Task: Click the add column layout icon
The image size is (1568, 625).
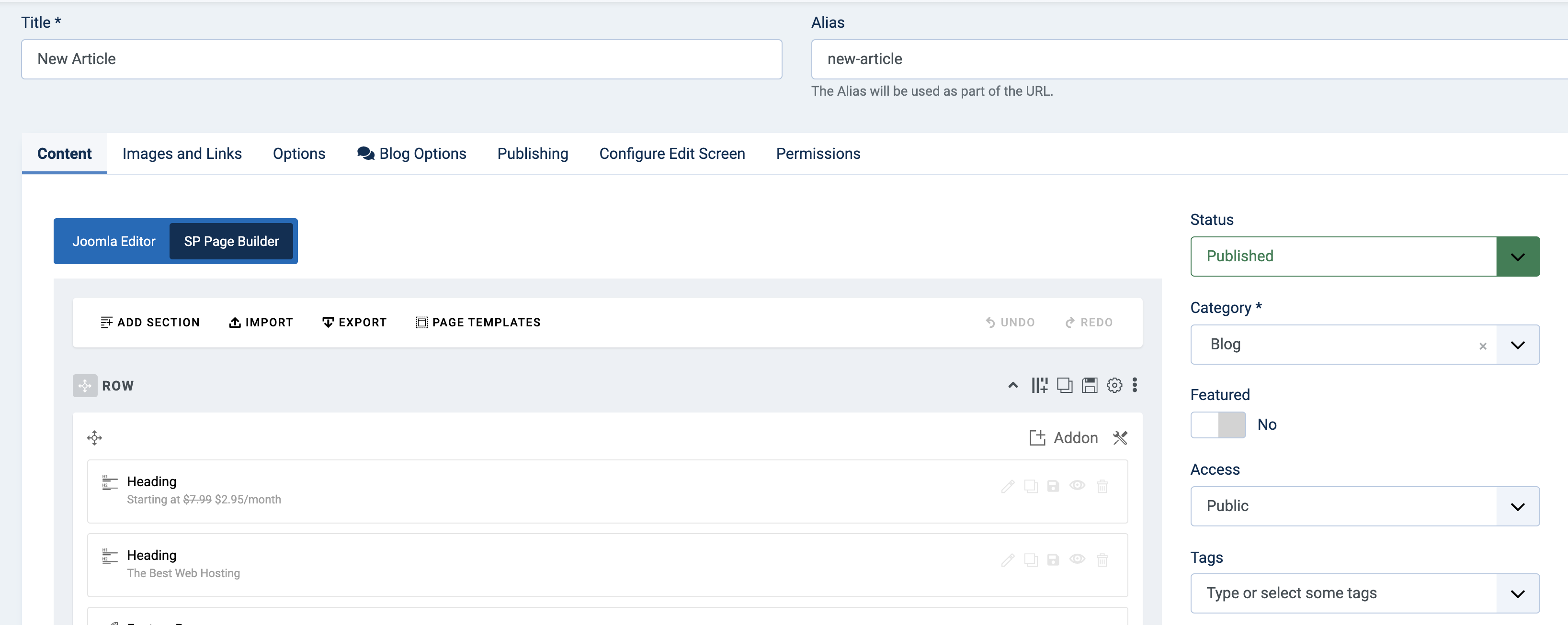Action: [1039, 385]
